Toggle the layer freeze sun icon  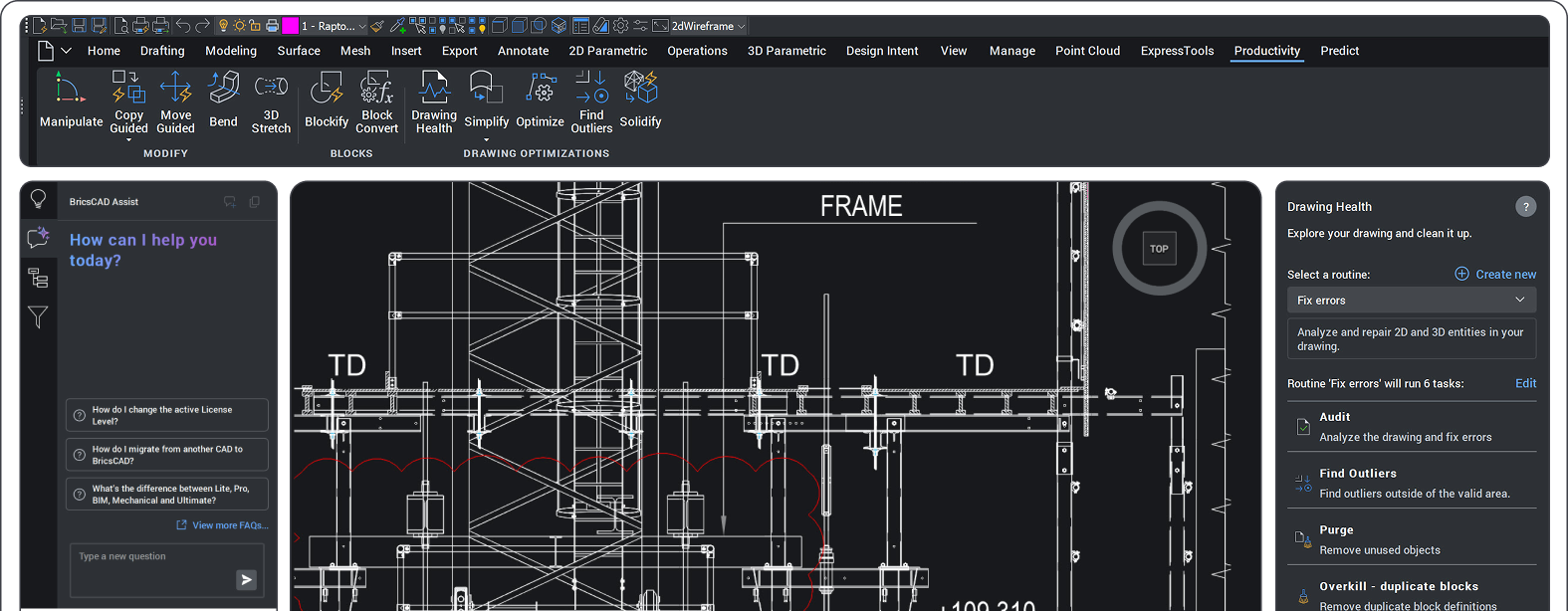coord(239,26)
